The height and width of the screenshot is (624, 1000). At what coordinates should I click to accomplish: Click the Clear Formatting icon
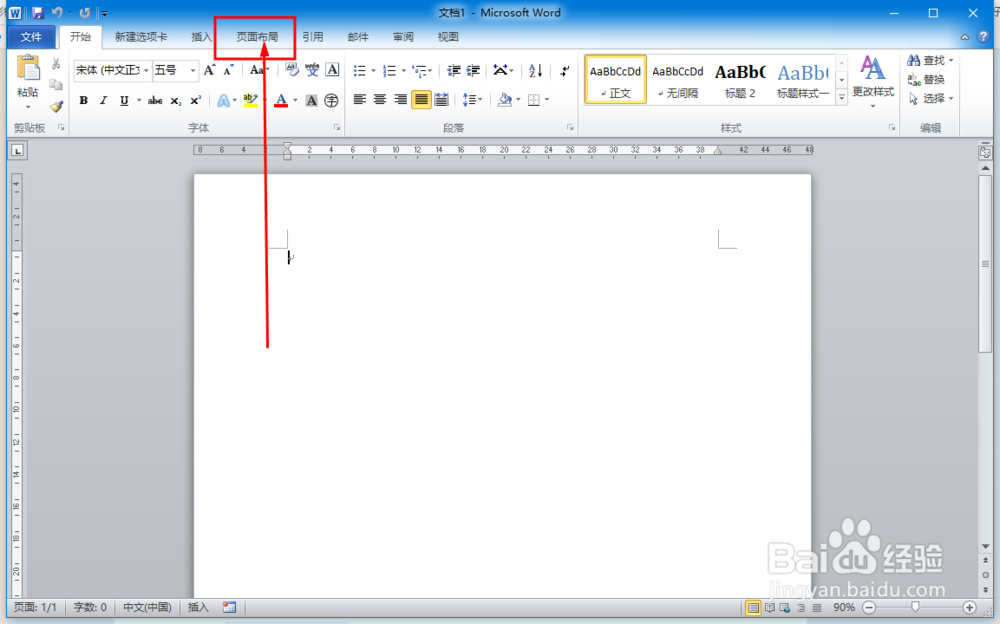[x=291, y=70]
